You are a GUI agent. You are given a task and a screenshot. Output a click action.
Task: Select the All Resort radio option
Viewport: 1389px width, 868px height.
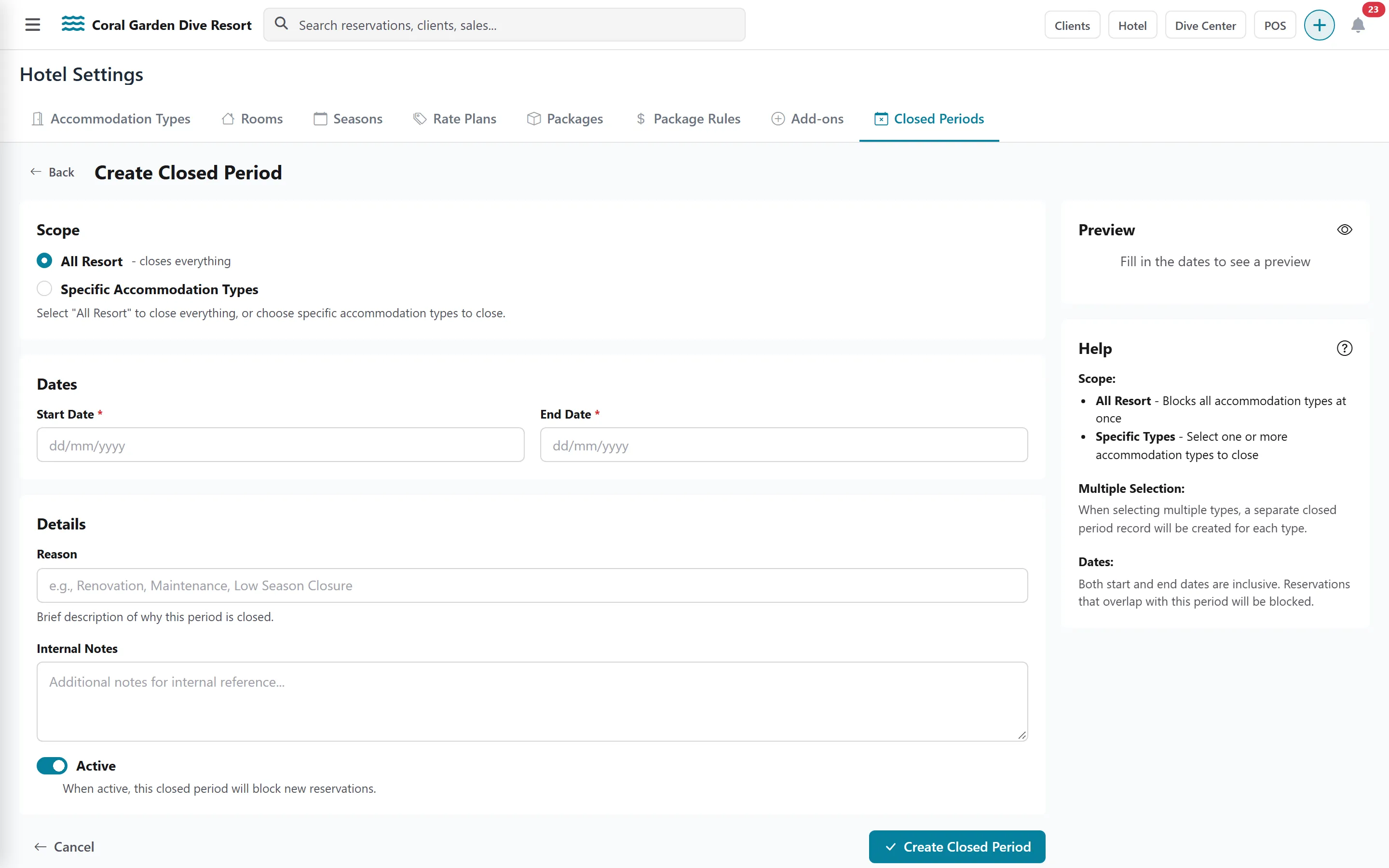(x=44, y=260)
